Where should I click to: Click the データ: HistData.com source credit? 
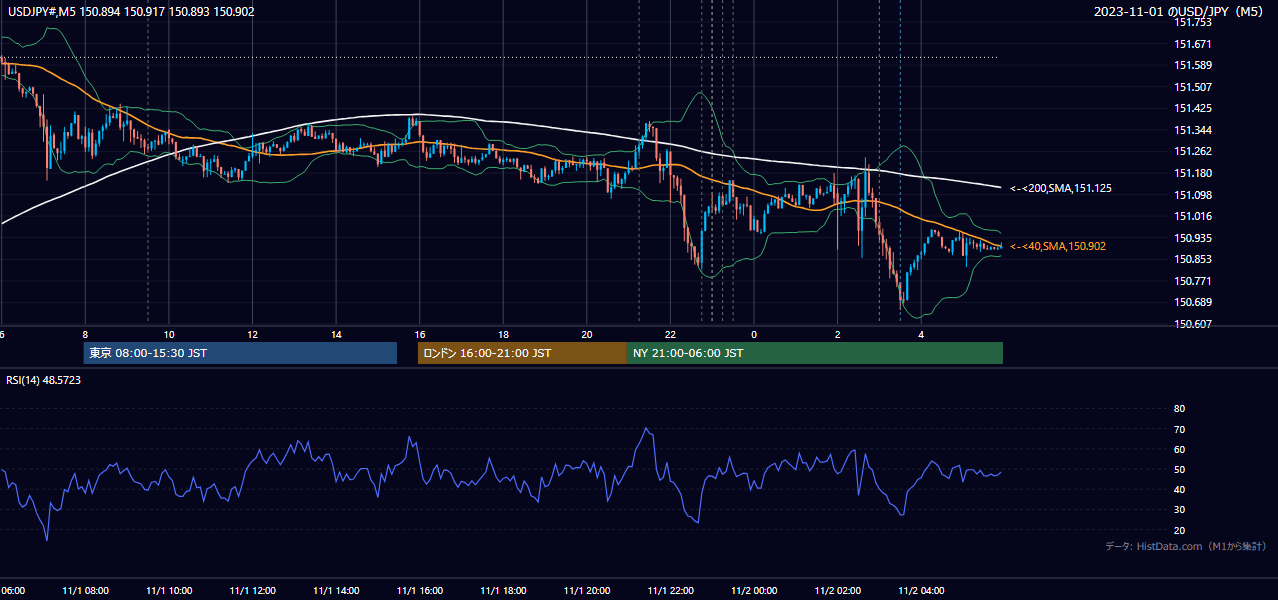[x=1185, y=546]
